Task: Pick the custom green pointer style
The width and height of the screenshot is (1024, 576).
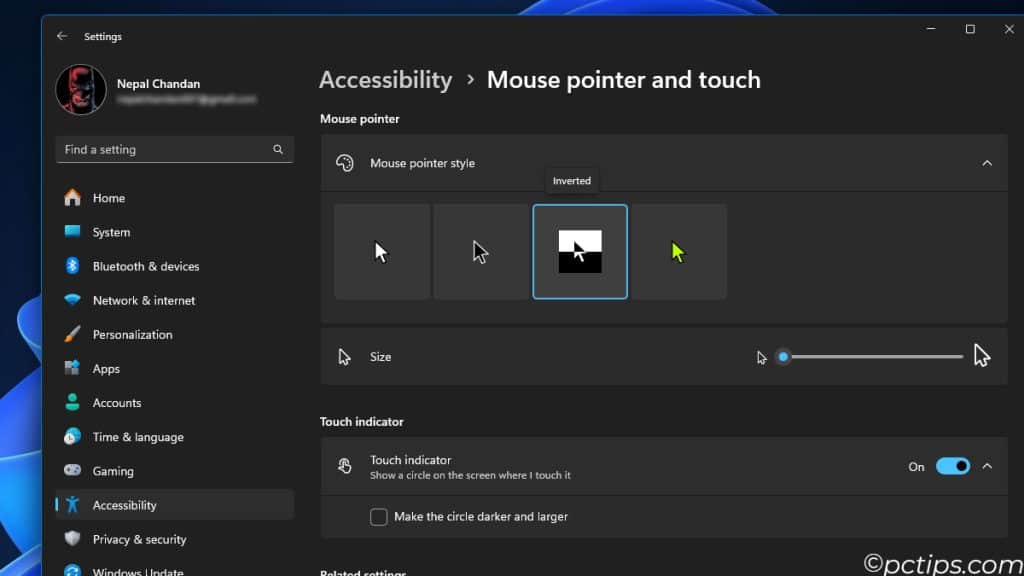Action: click(678, 252)
